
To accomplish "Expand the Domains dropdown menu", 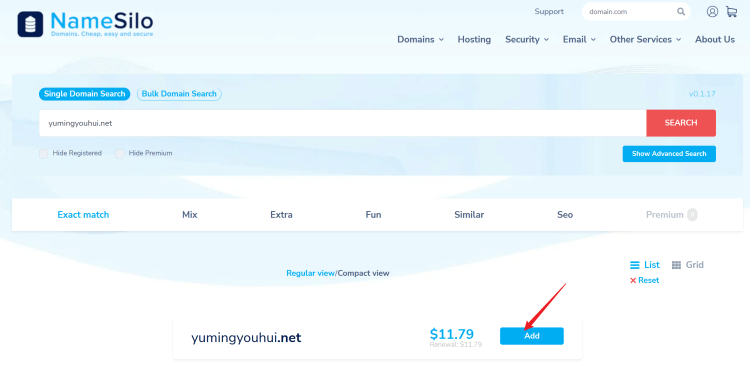I will click(x=420, y=40).
